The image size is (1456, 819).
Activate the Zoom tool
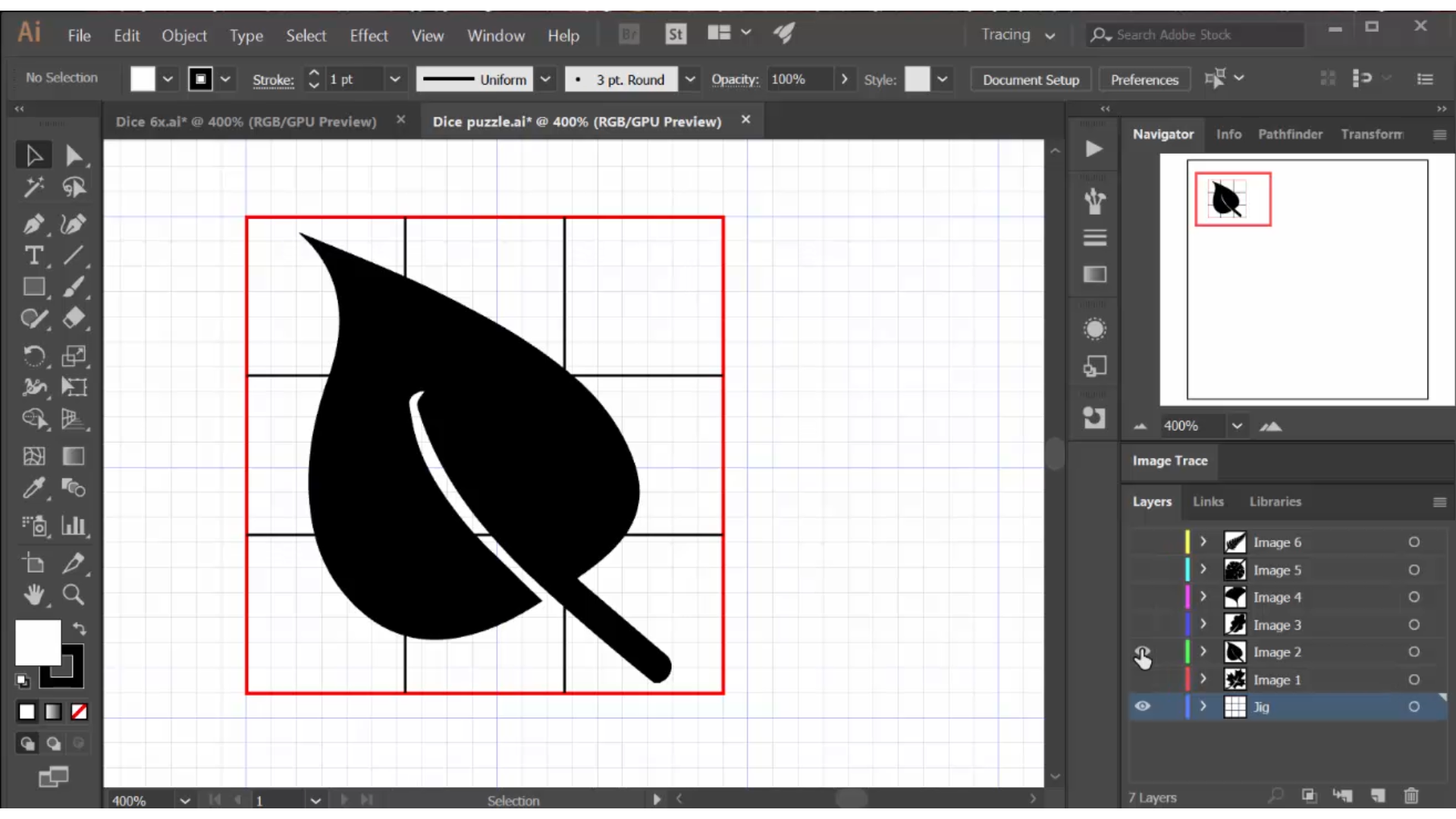point(74,595)
